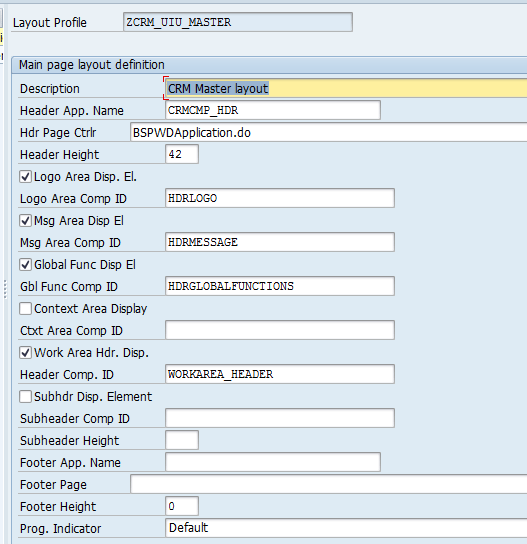Uncheck Msg Area Disp El checkbox
527x544 pixels.
(x=25, y=221)
